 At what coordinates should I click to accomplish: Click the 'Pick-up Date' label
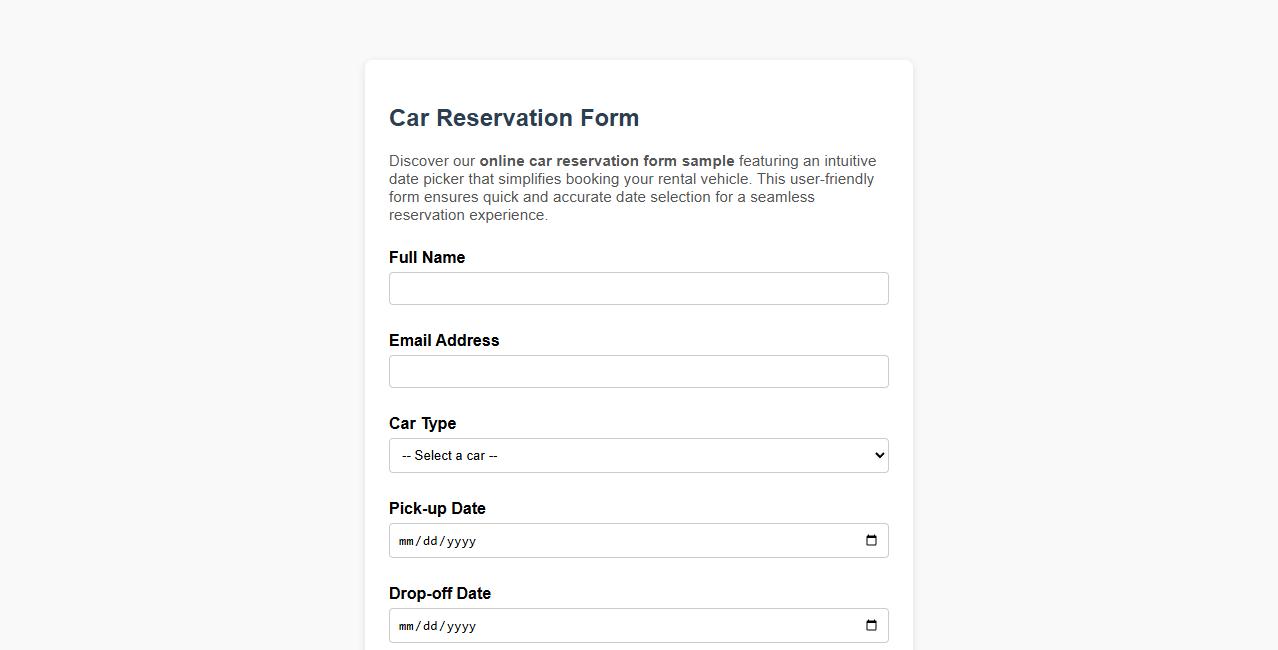[x=437, y=508]
